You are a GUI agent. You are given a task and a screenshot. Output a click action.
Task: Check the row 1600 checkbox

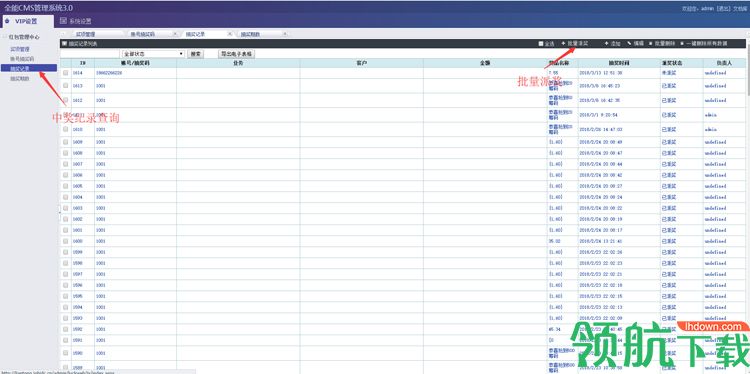66,241
